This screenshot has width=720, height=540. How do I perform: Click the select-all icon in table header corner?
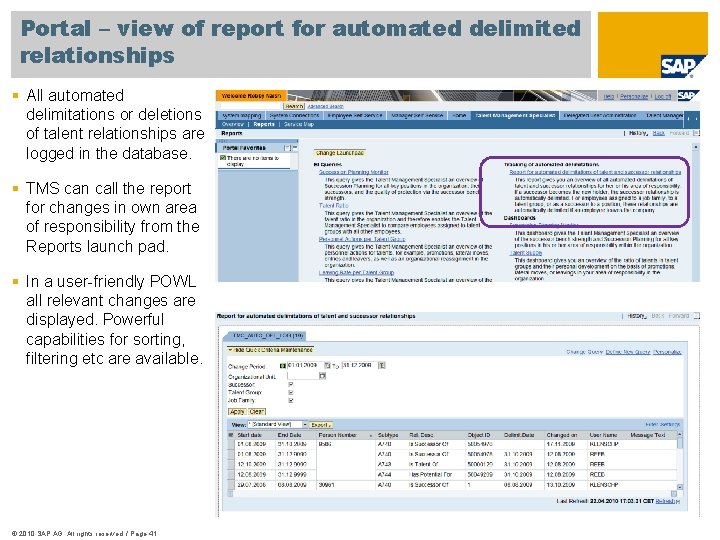tap(231, 435)
